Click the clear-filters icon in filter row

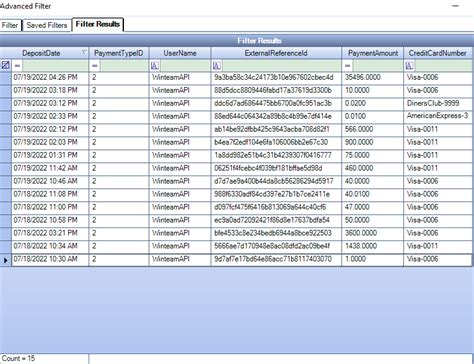(x=6, y=65)
